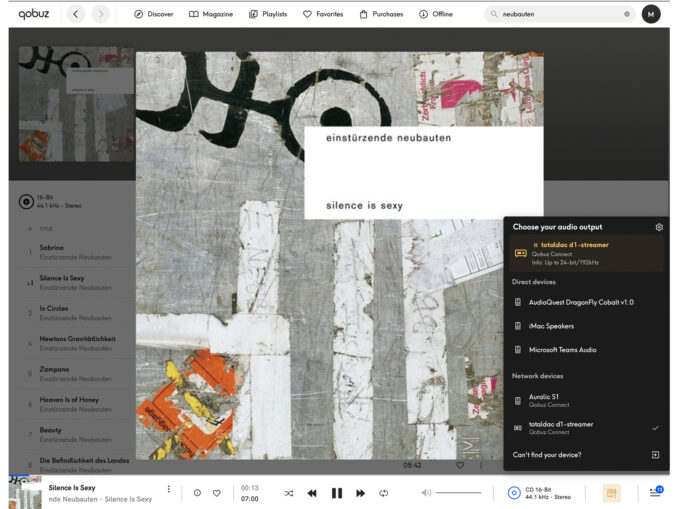Click the now-playing album thumbnail in player bar
The width and height of the screenshot is (678, 509).
[25, 492]
